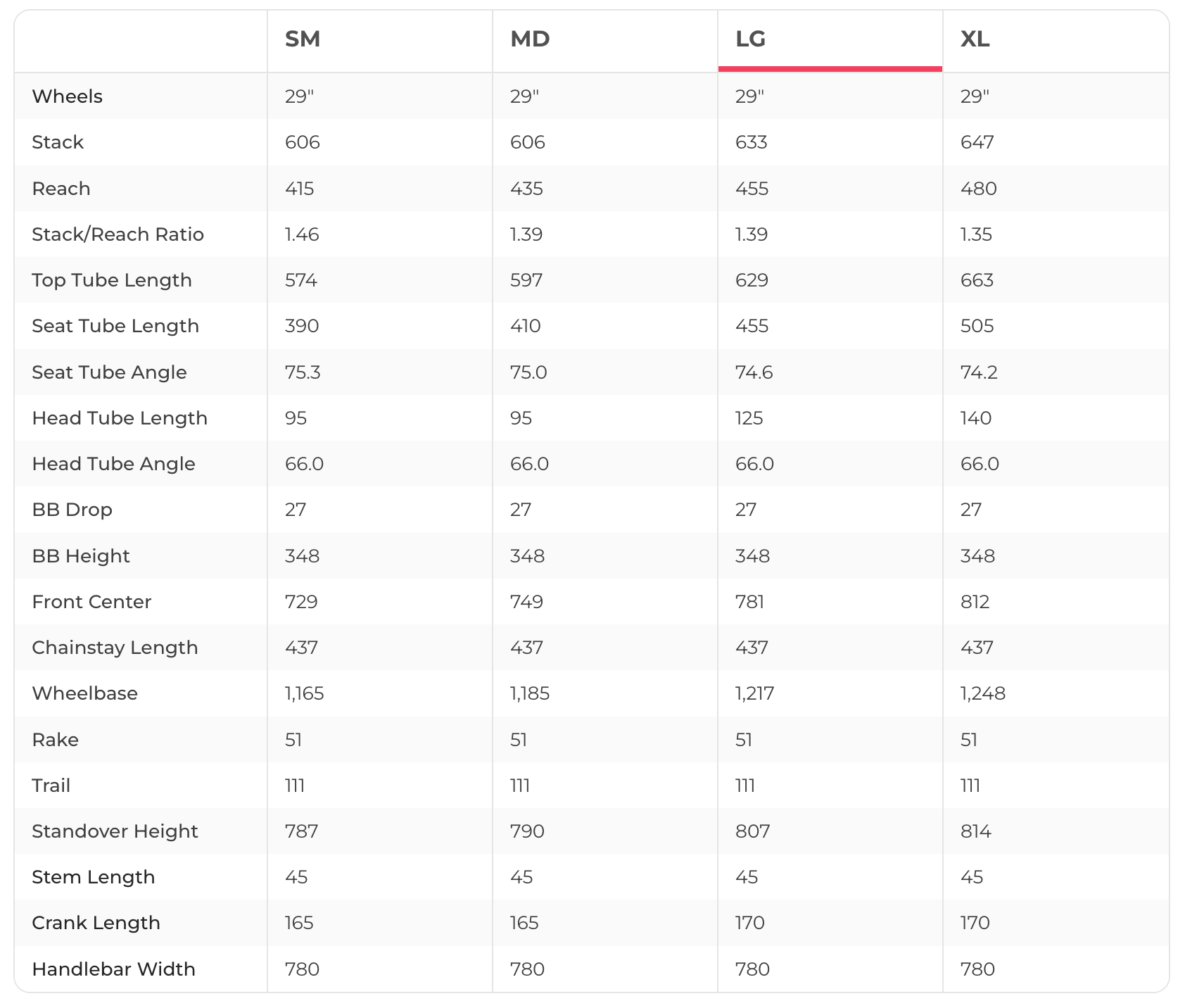This screenshot has height=1008, width=1185.
Task: Click the Stack/Reach Ratio row label
Action: pyautogui.click(x=118, y=234)
